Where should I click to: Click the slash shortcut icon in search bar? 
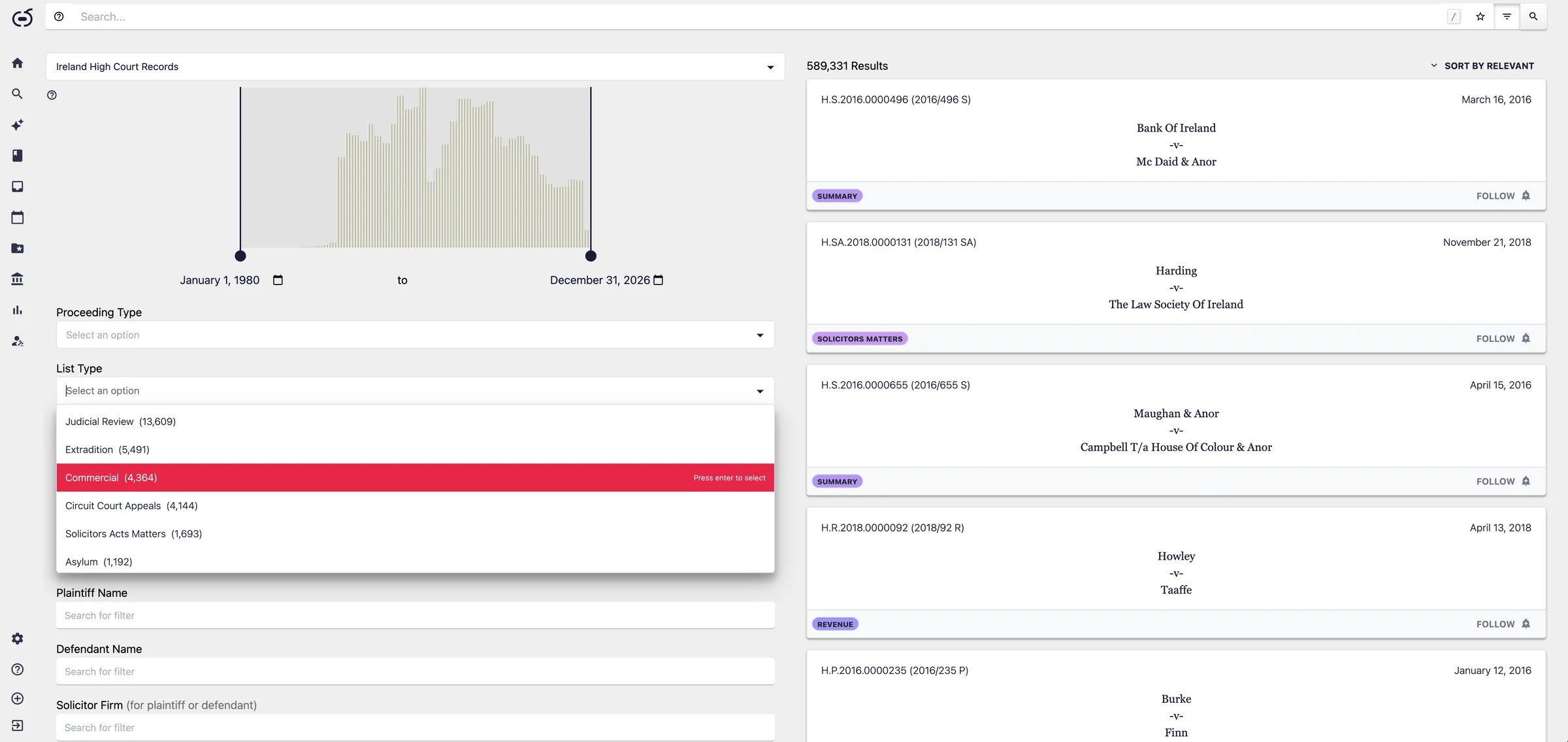(1454, 17)
